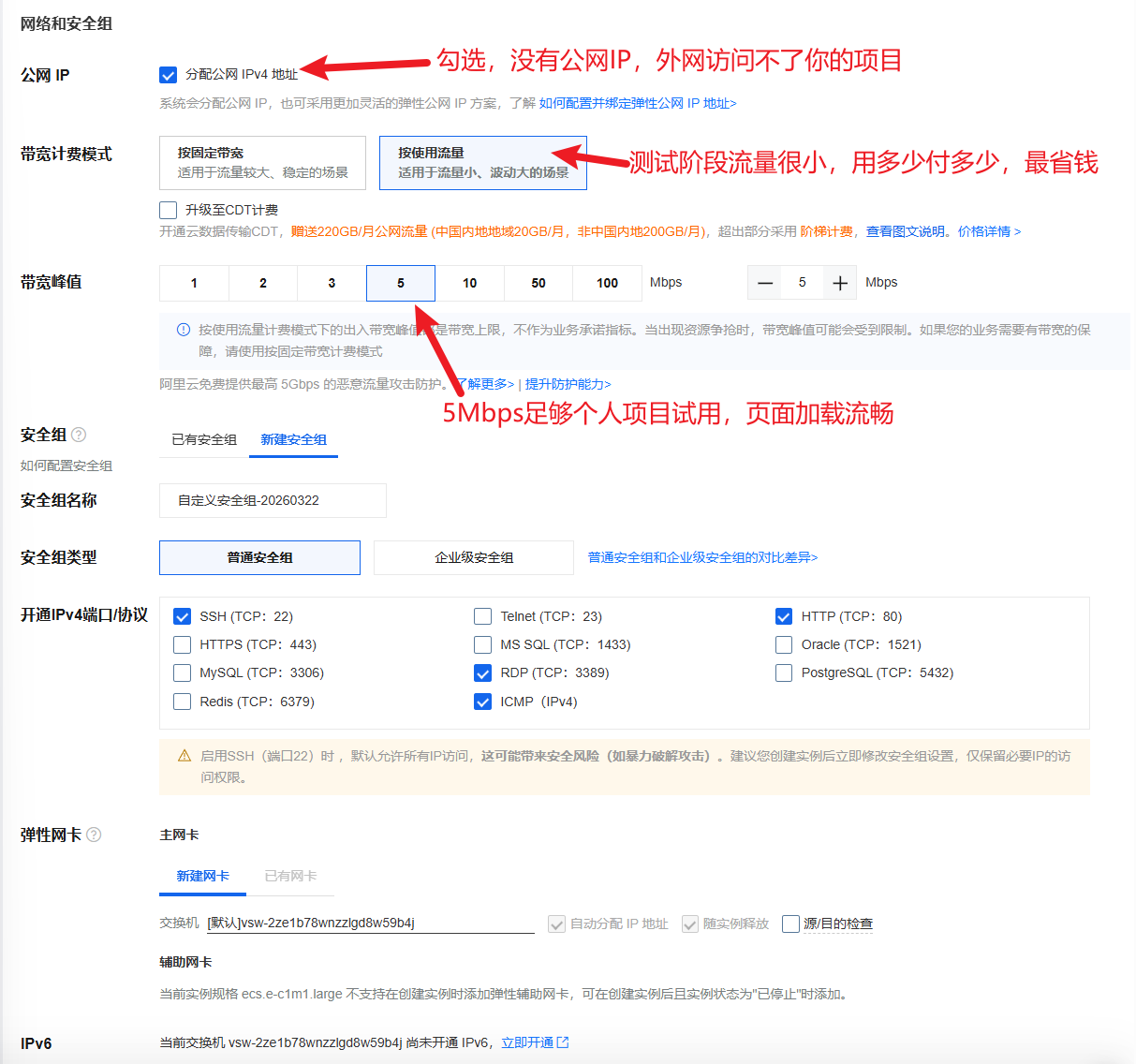Click the 安全组名称 input field
Viewport: 1136px width, 1064px height.
(272, 500)
